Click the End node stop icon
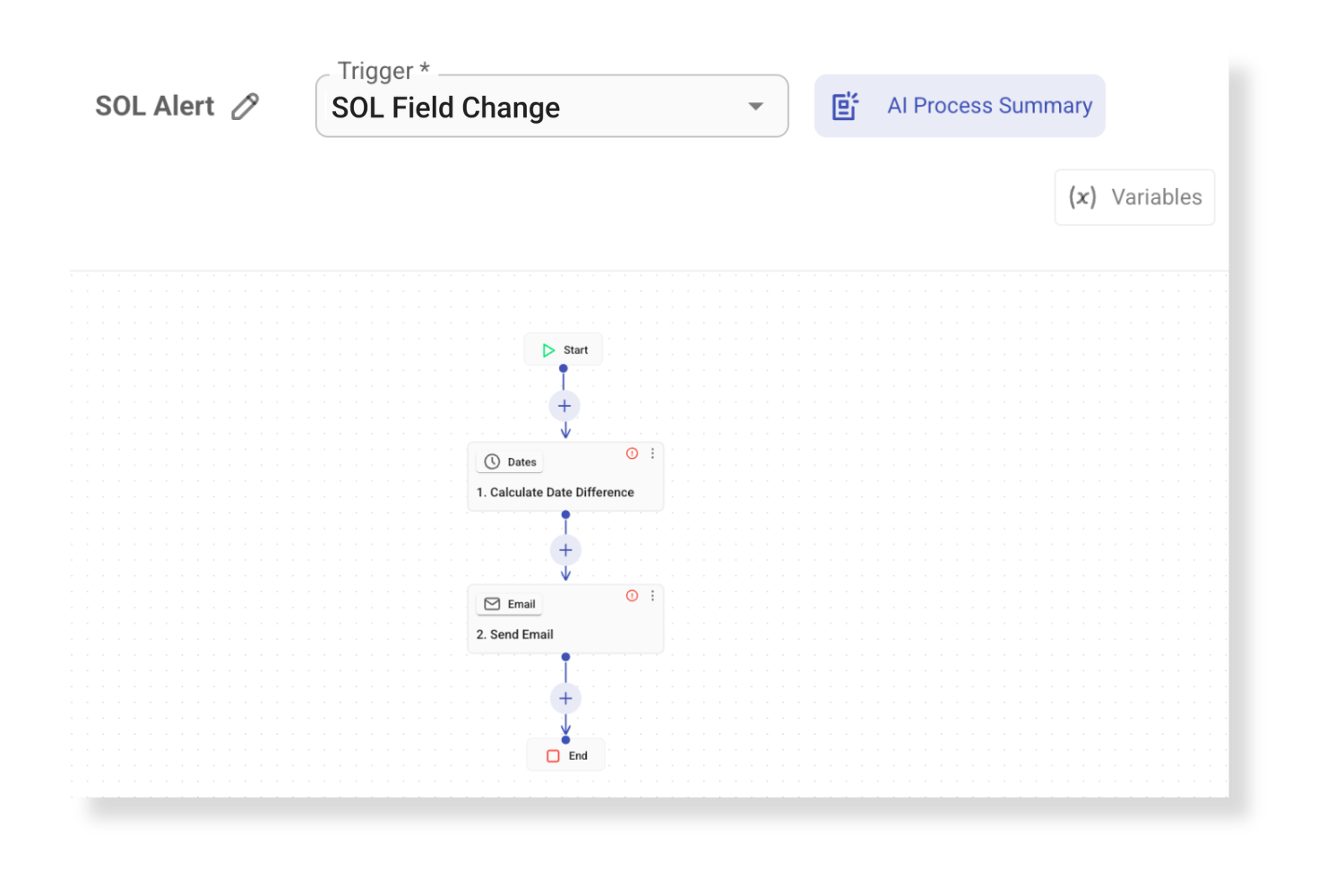Image resolution: width=1344 pixels, height=896 pixels. pyautogui.click(x=553, y=756)
